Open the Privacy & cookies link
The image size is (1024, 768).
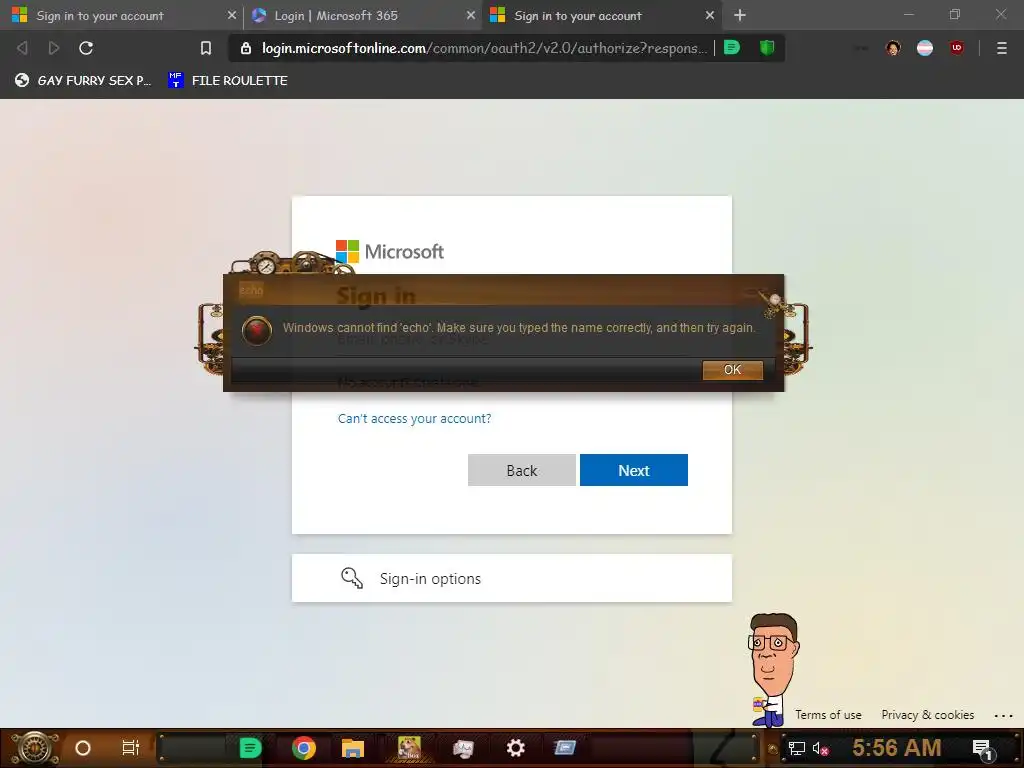(x=927, y=715)
